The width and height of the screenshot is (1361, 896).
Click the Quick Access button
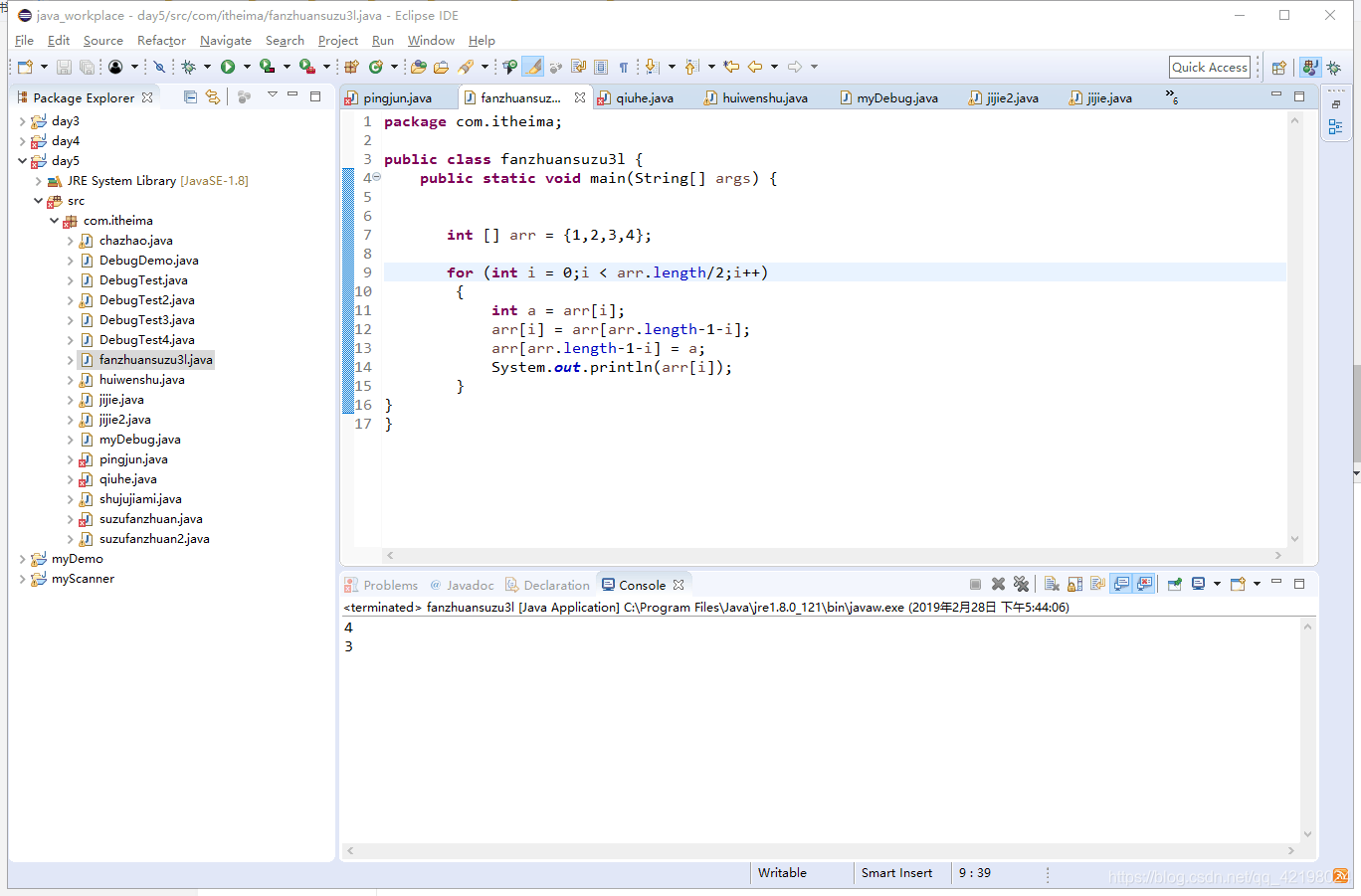coord(1210,67)
